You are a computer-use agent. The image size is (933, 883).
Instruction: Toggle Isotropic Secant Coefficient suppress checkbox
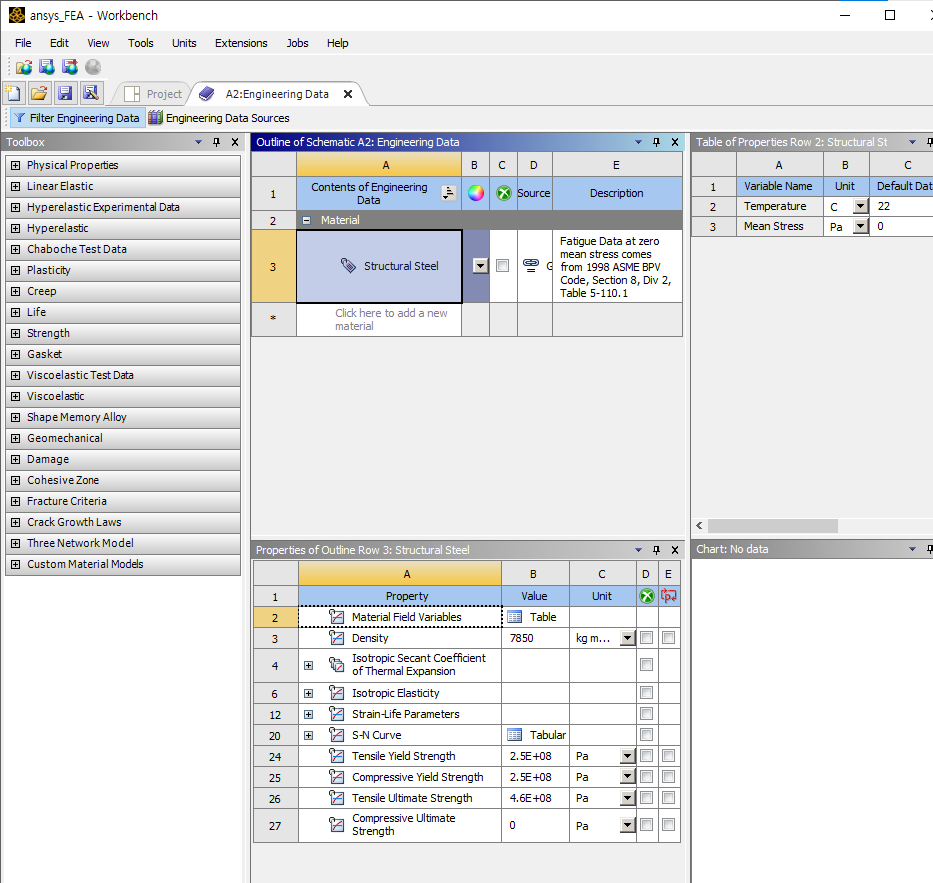[646, 664]
